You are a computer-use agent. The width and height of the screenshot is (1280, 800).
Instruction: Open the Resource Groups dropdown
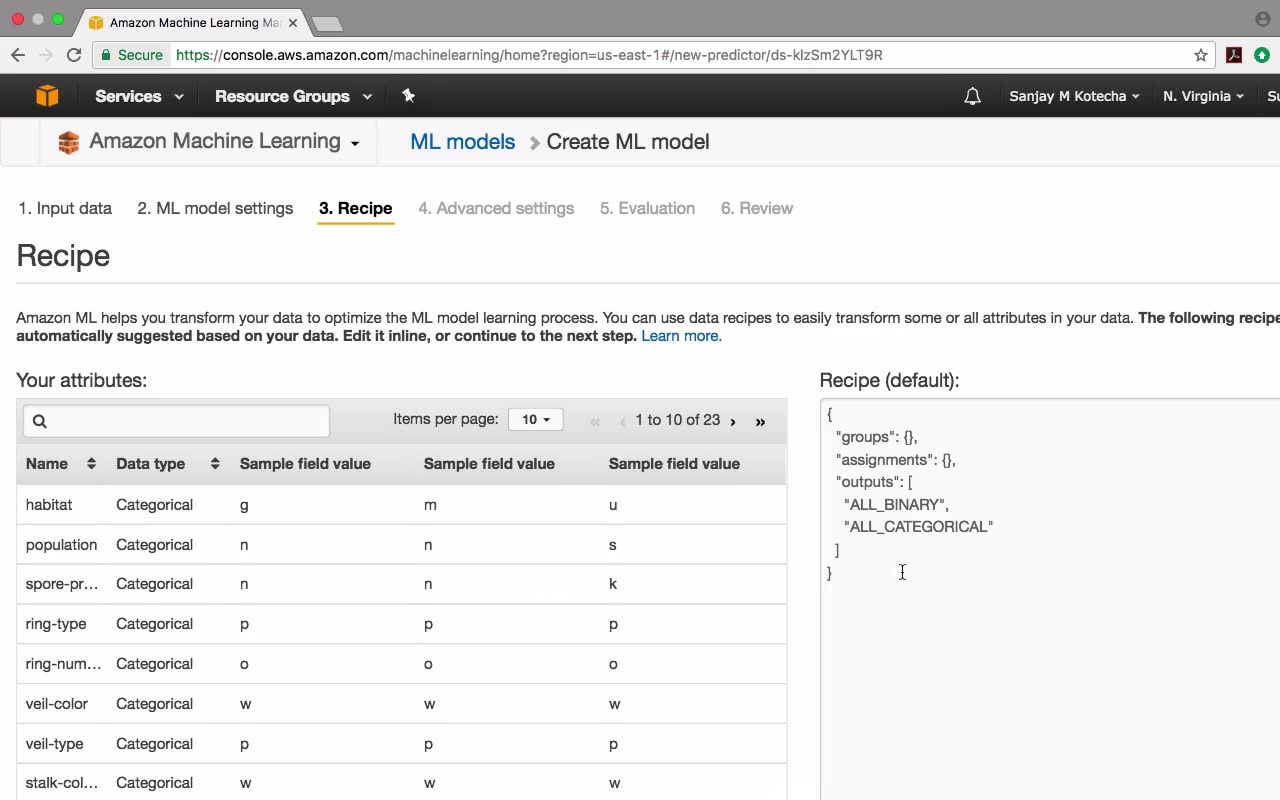pos(293,96)
